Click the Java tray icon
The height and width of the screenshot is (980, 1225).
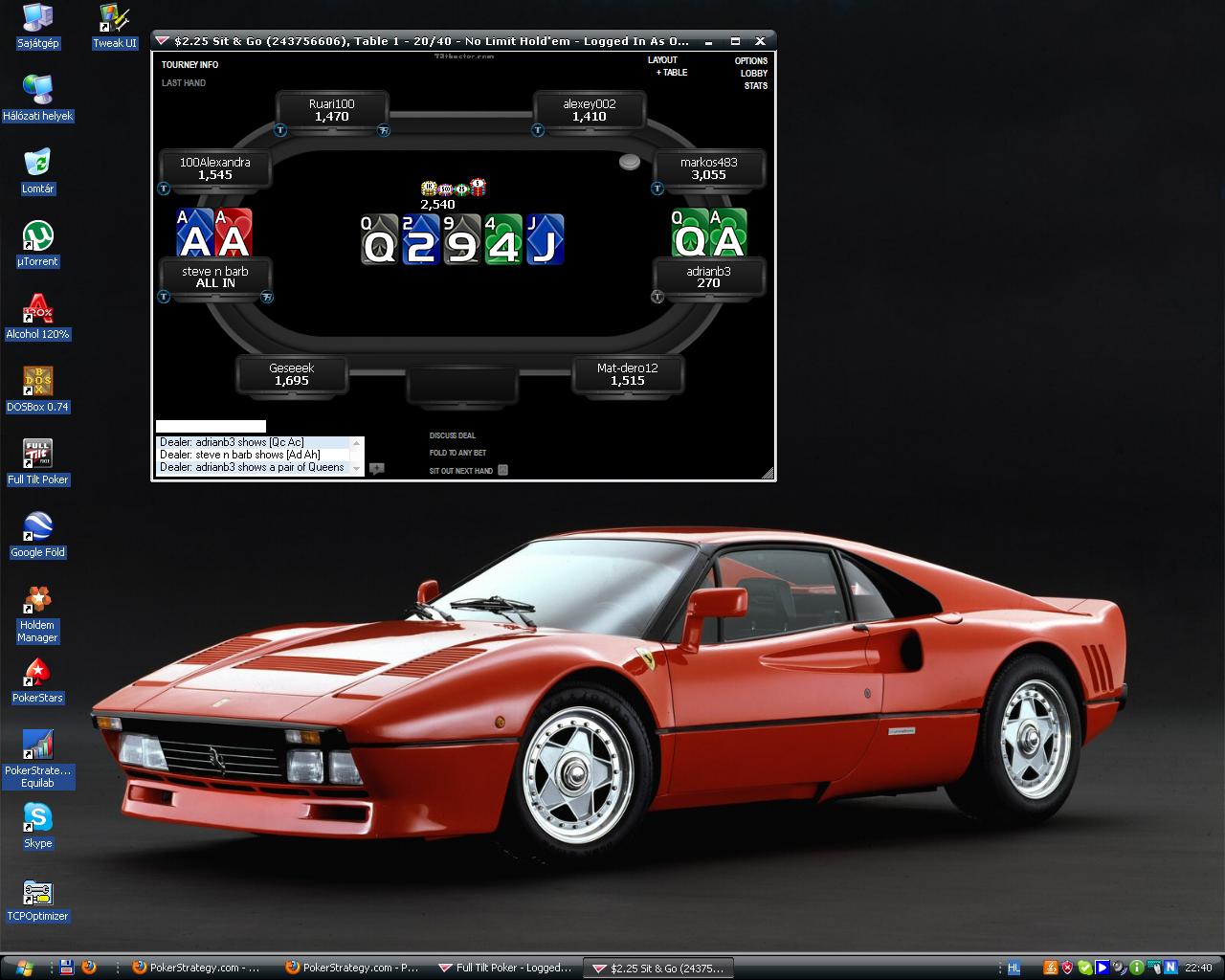click(1050, 968)
